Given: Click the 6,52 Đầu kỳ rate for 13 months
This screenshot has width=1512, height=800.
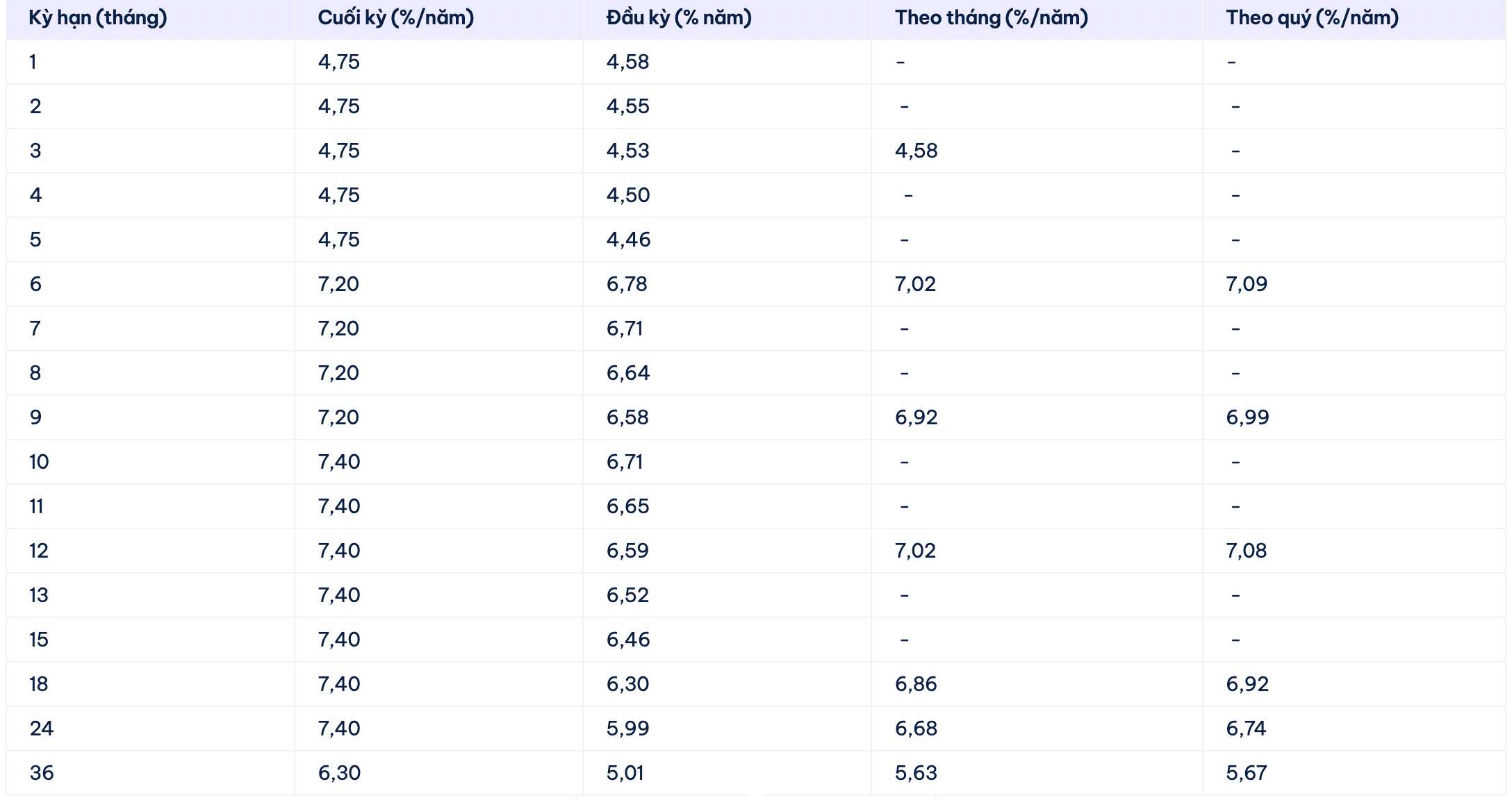Looking at the screenshot, I should [x=627, y=596].
